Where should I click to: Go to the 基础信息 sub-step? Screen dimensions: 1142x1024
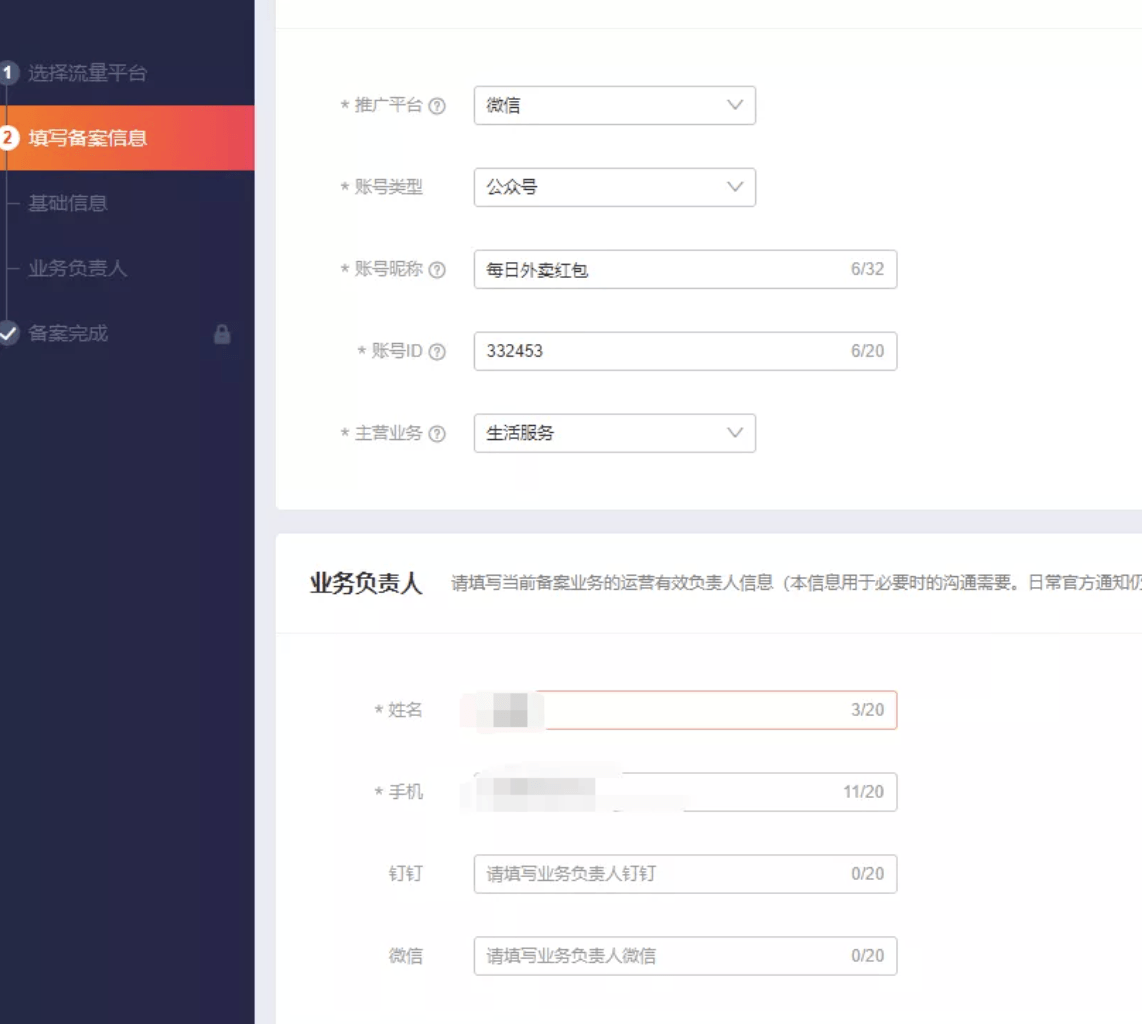[68, 203]
